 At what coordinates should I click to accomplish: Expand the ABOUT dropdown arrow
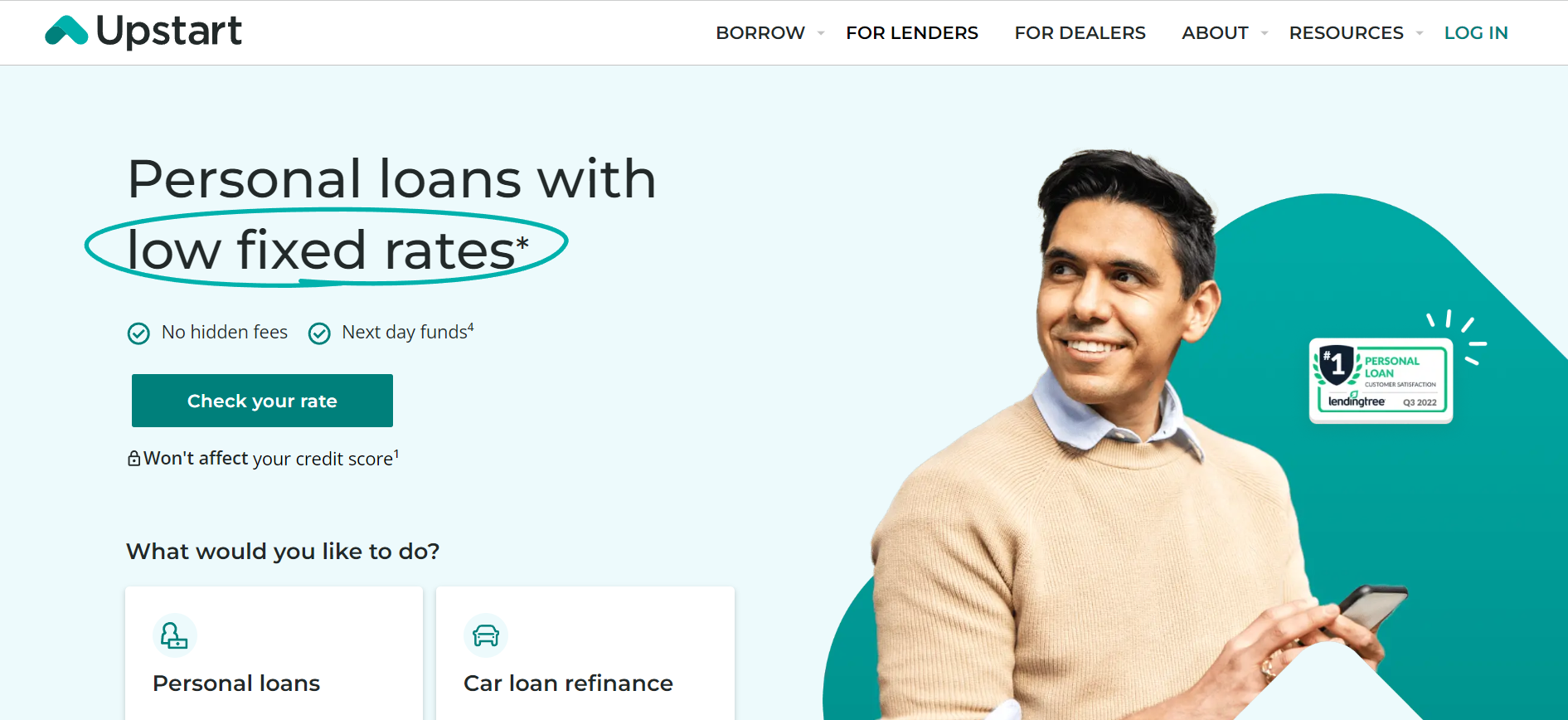tap(1265, 33)
